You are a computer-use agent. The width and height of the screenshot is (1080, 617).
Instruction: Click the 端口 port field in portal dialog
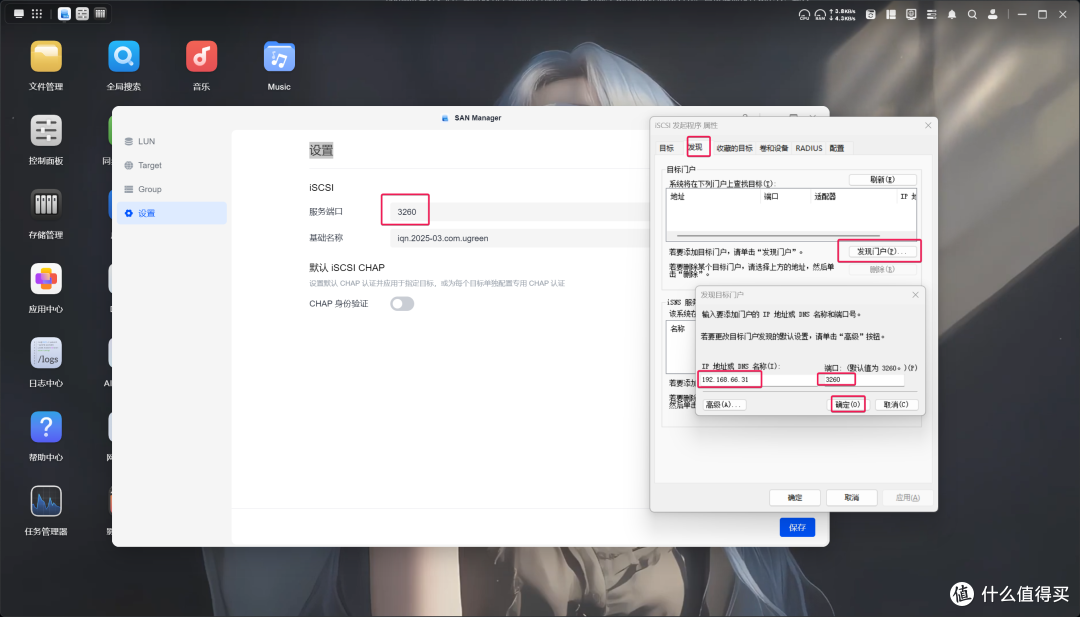[x=863, y=379]
